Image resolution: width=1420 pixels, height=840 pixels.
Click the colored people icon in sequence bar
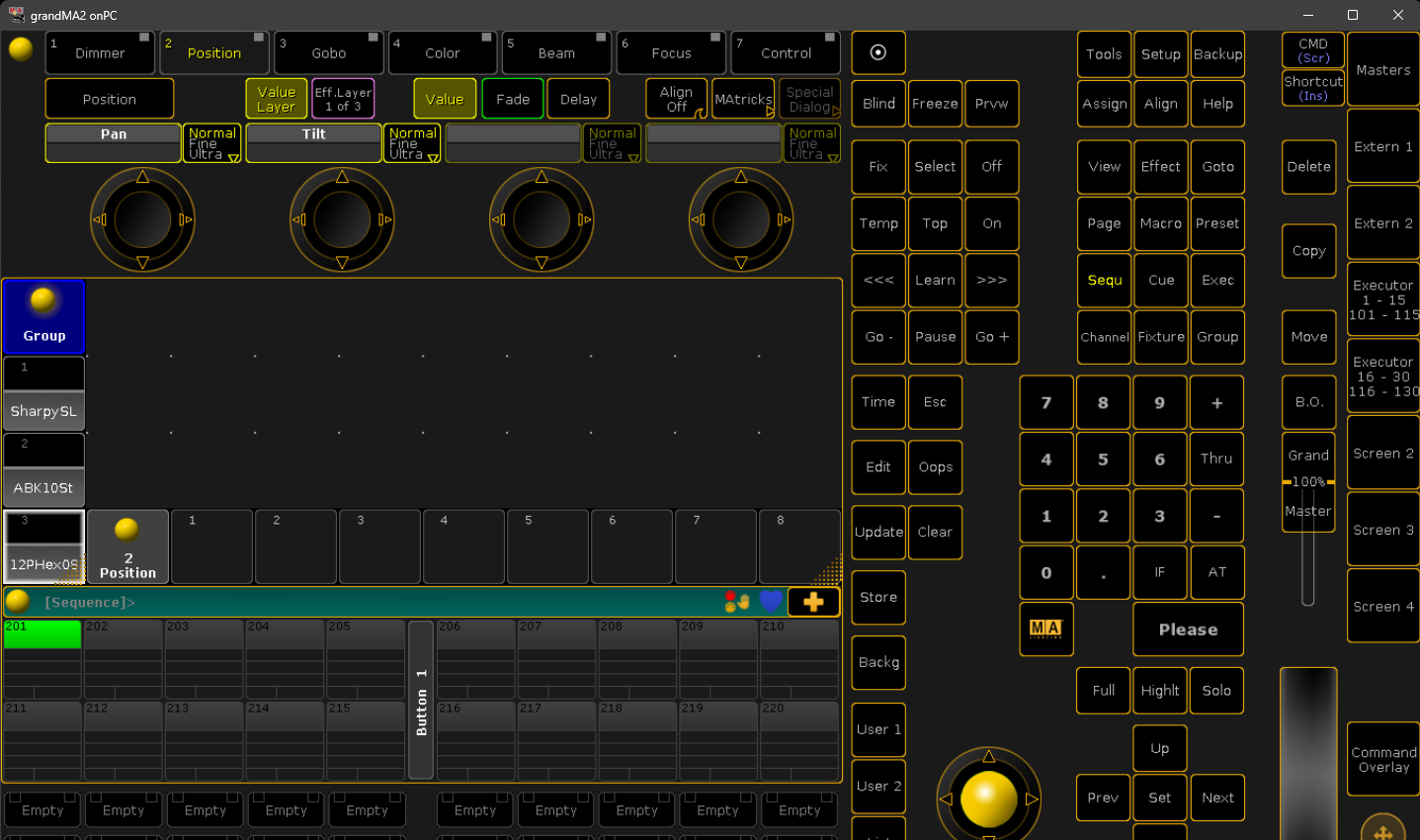[736, 602]
